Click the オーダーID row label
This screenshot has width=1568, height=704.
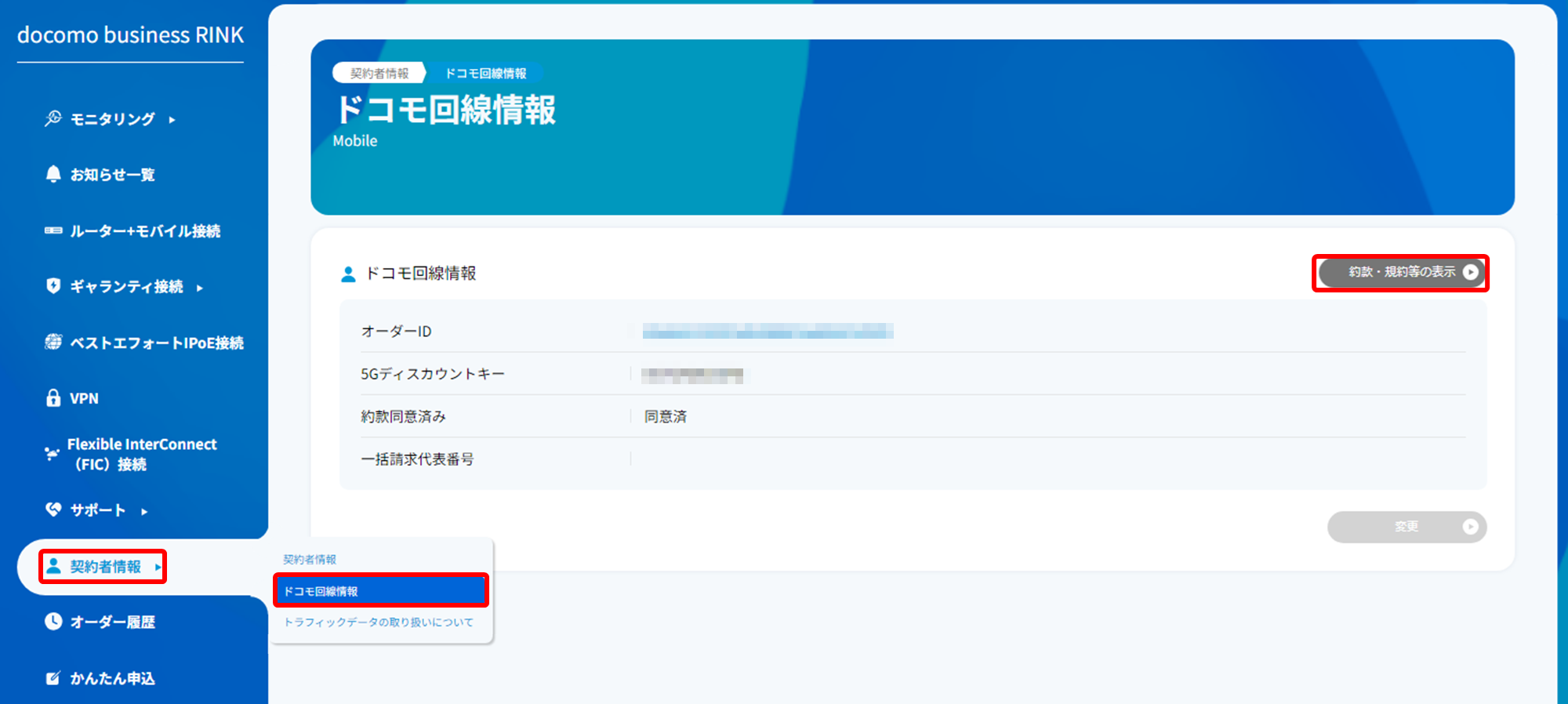[396, 332]
